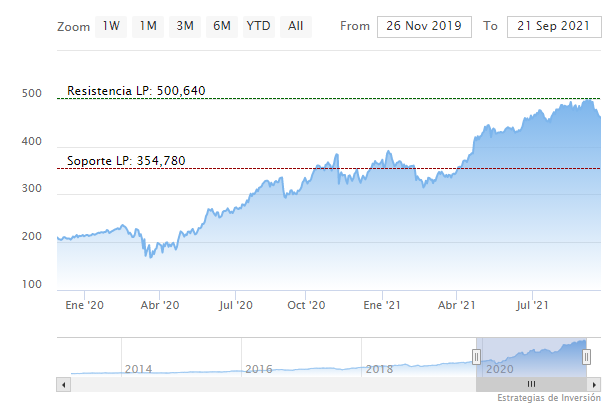Viewport: 610px width, 411px height.
Task: Edit the To date field
Action: pos(552,26)
